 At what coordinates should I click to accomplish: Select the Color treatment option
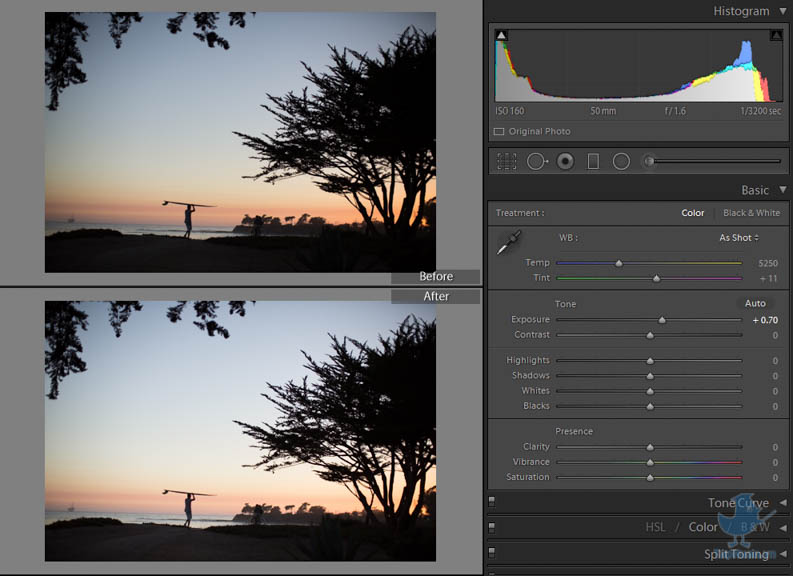(693, 213)
